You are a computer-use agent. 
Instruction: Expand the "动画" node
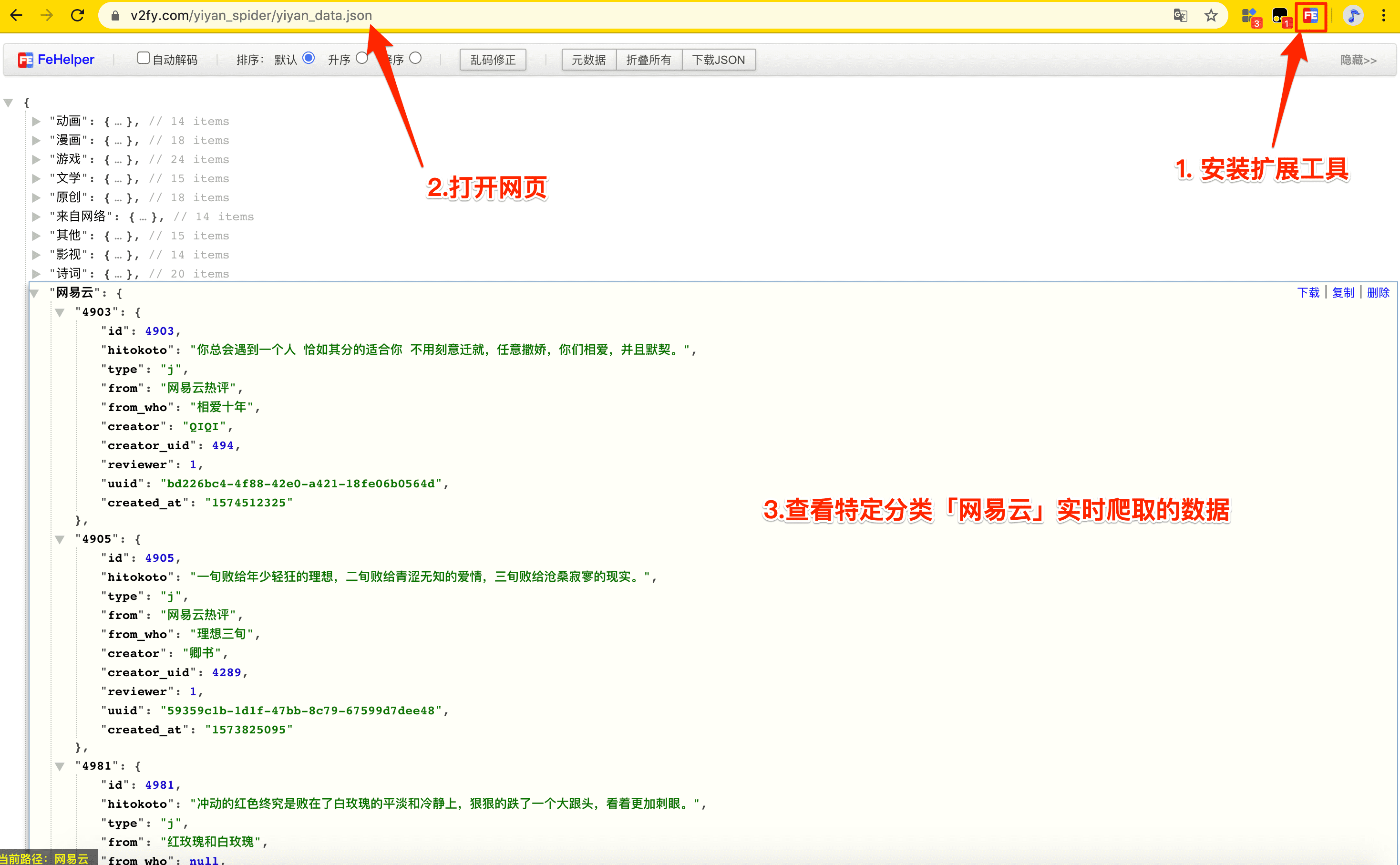tap(36, 121)
